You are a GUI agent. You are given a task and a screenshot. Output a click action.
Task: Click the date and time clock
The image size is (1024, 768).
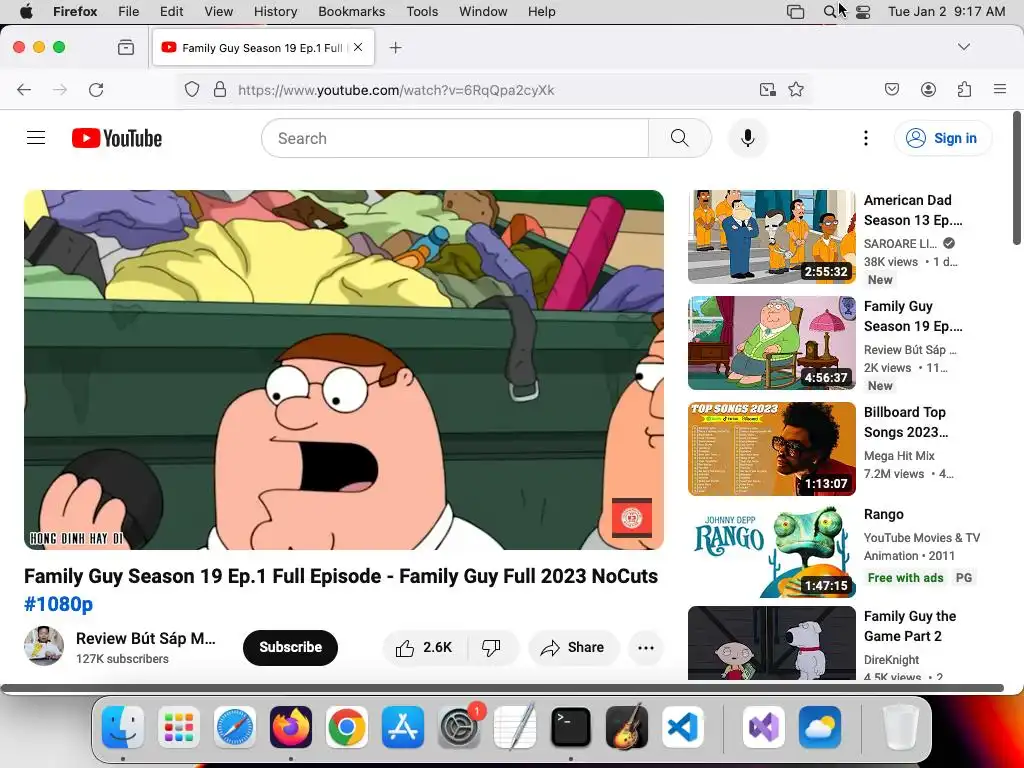[x=946, y=12]
